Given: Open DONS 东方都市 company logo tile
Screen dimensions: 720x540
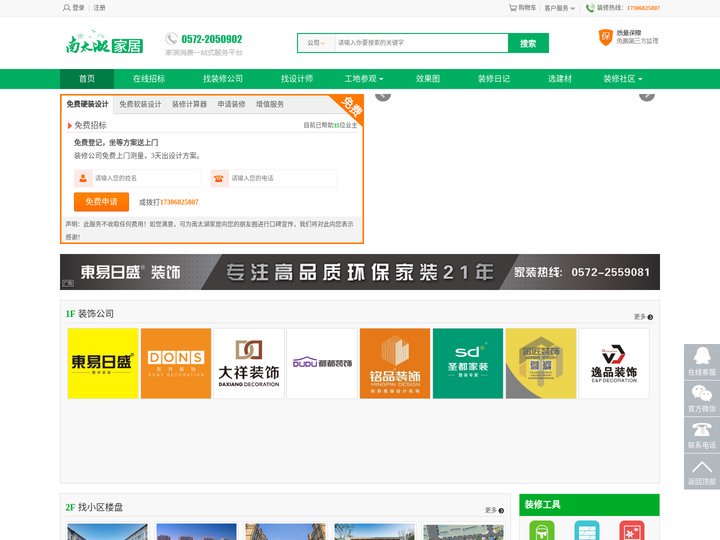Looking at the screenshot, I should coord(176,363).
